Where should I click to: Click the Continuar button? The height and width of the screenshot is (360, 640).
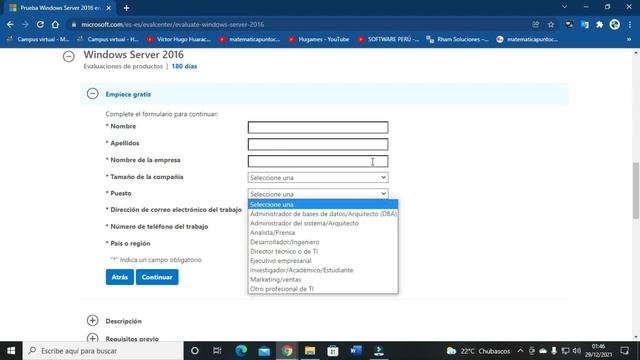coord(157,277)
